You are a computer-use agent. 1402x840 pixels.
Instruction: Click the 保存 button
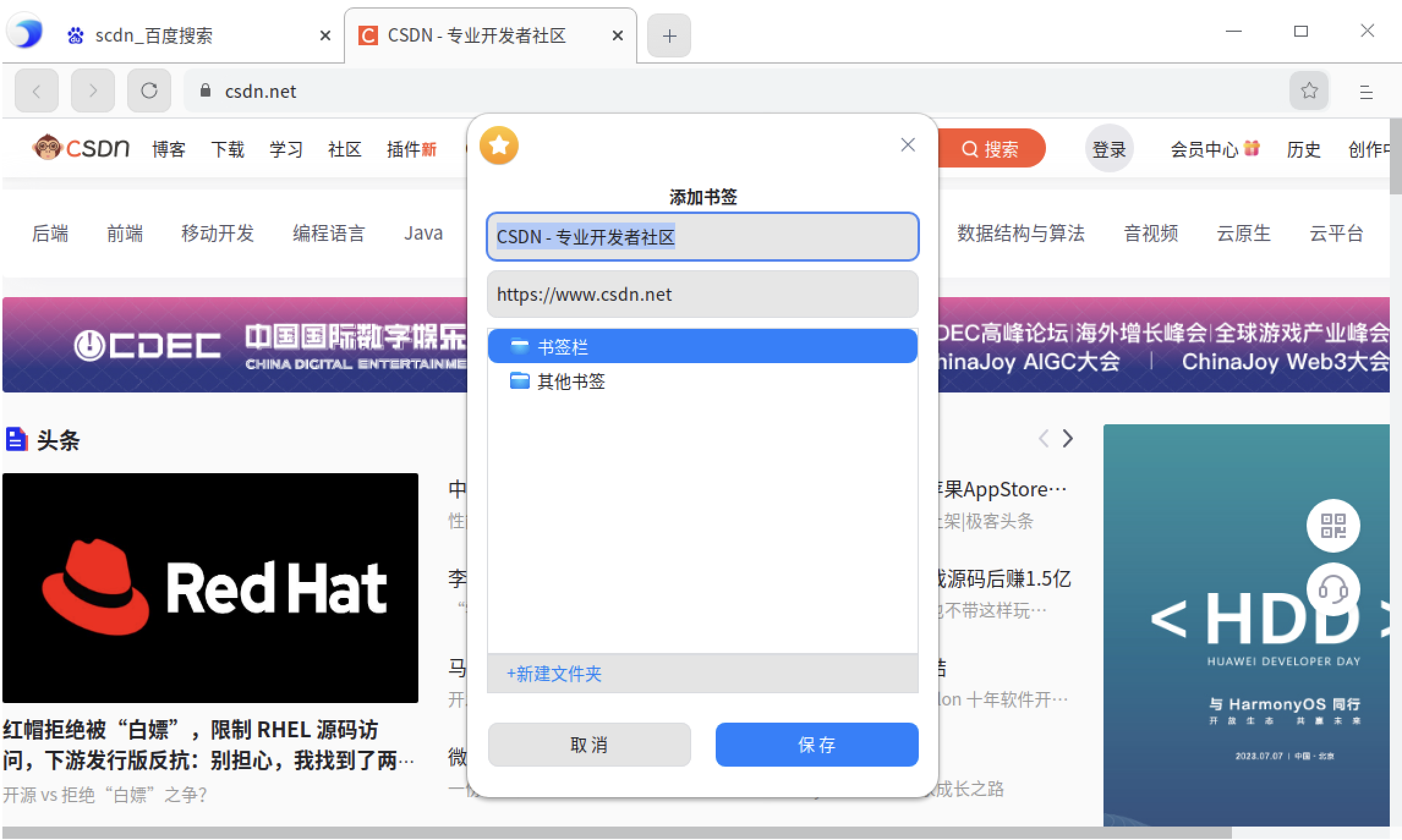817,745
